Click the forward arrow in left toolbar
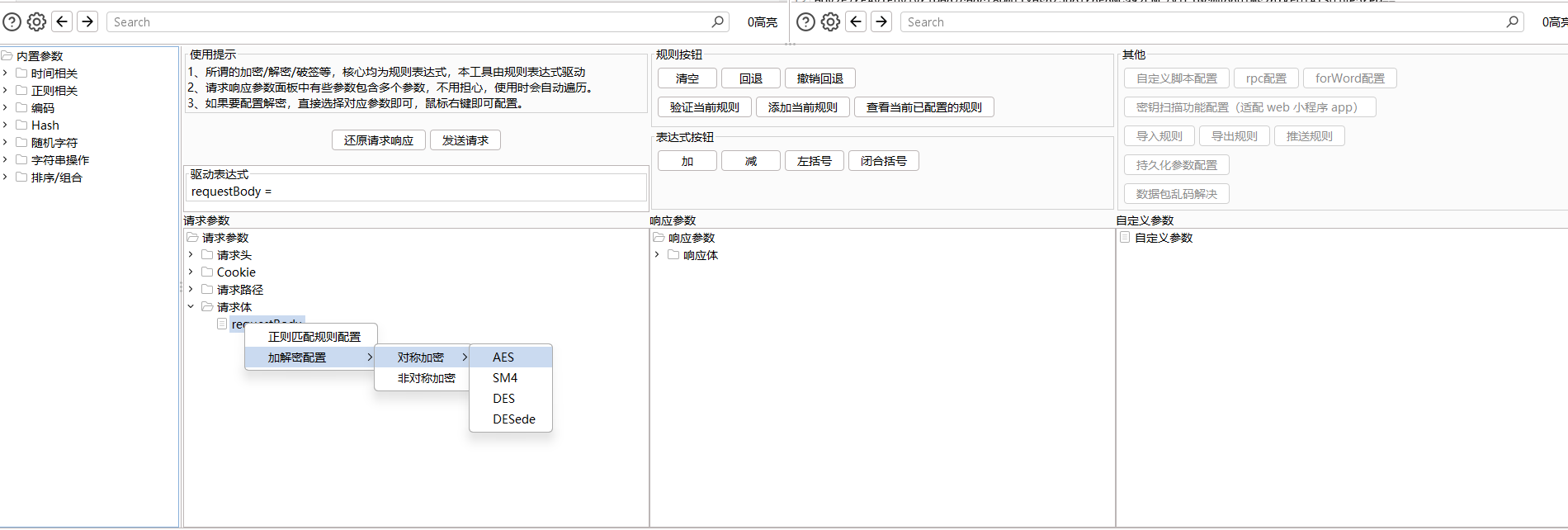 [x=87, y=21]
